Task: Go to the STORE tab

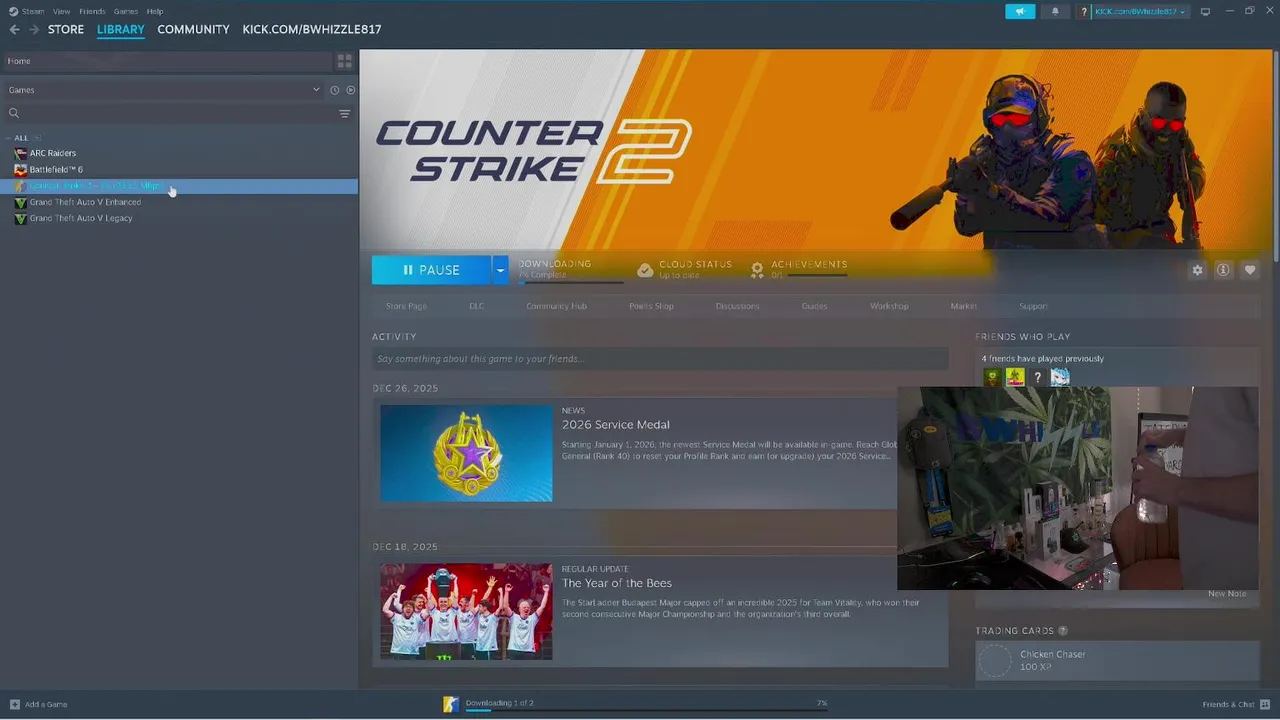Action: [x=66, y=30]
